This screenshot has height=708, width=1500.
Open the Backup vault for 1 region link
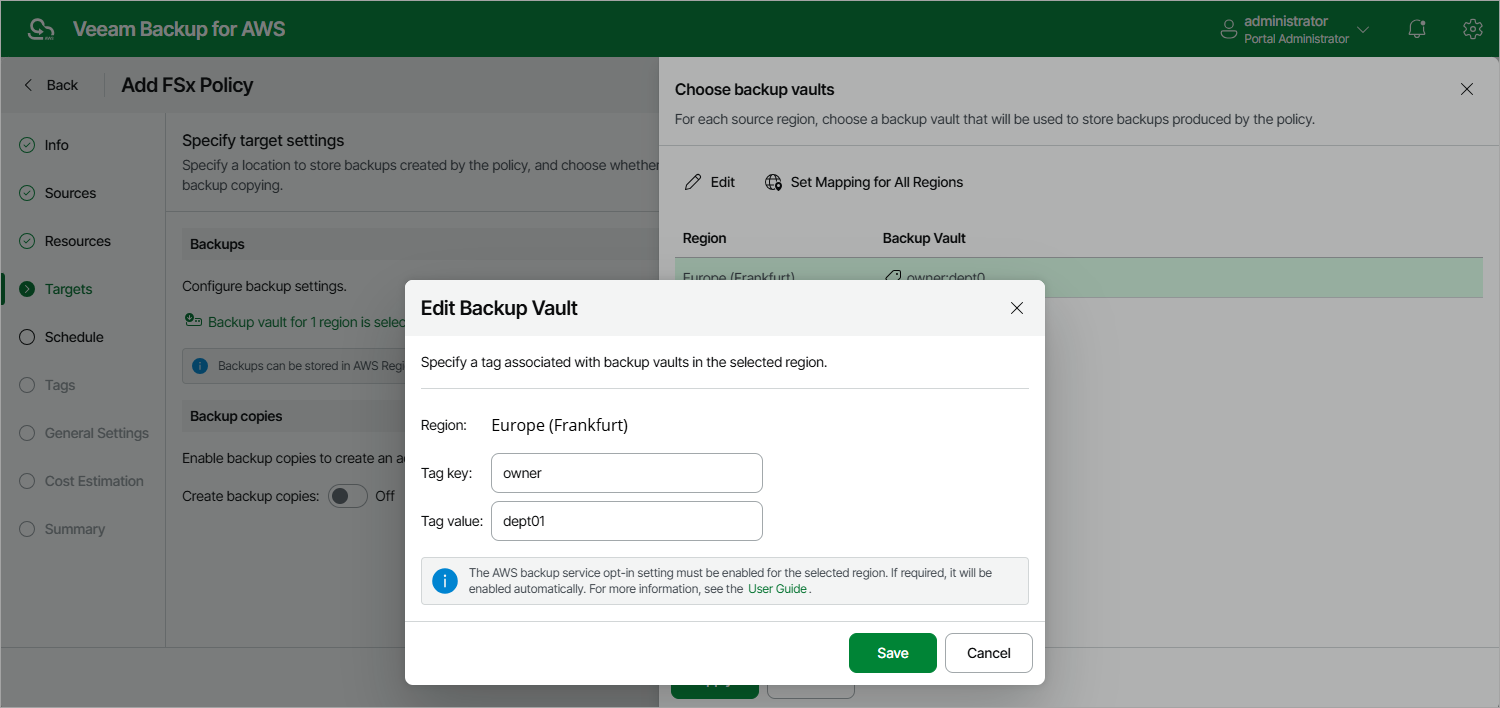305,322
